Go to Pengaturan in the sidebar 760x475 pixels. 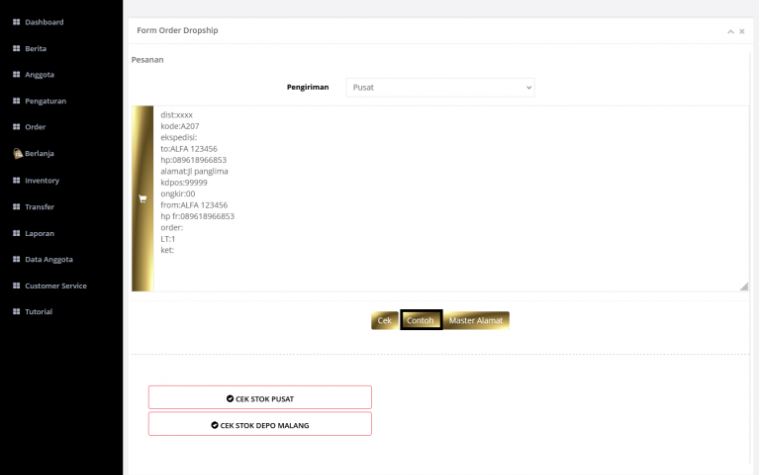tap(45, 101)
